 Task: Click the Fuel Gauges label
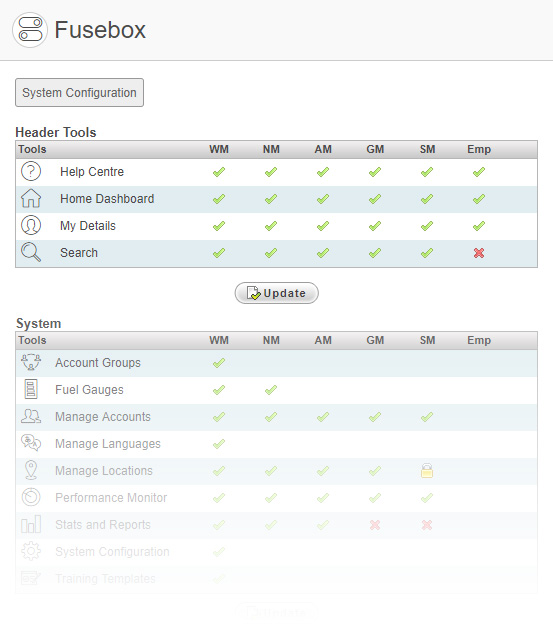coord(89,390)
